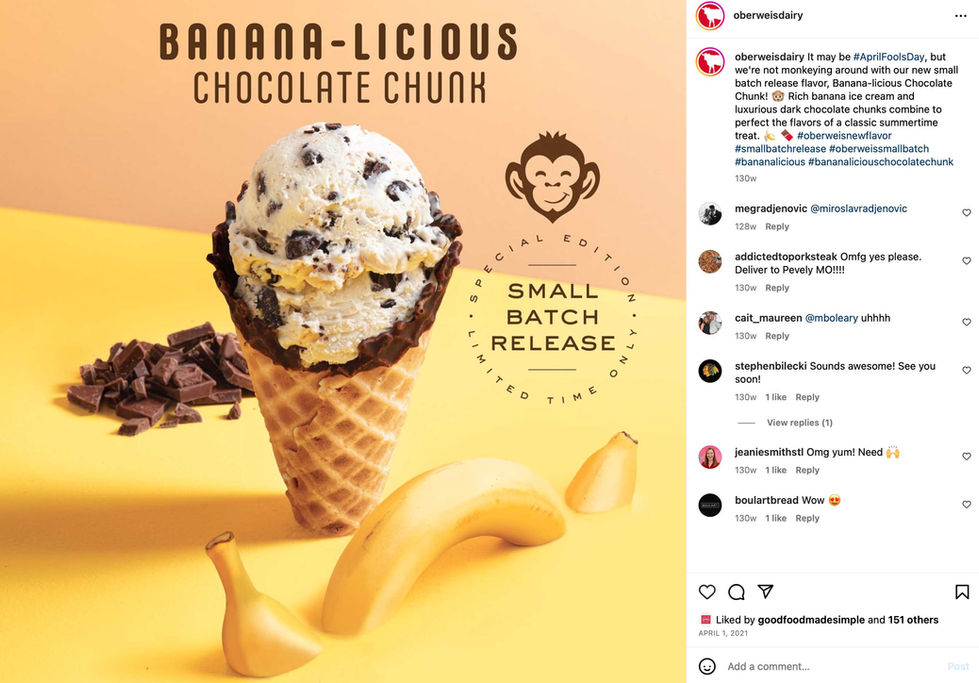Image resolution: width=979 pixels, height=683 pixels.
Task: Open stephenbilecki's profile avatar
Action: click(710, 371)
